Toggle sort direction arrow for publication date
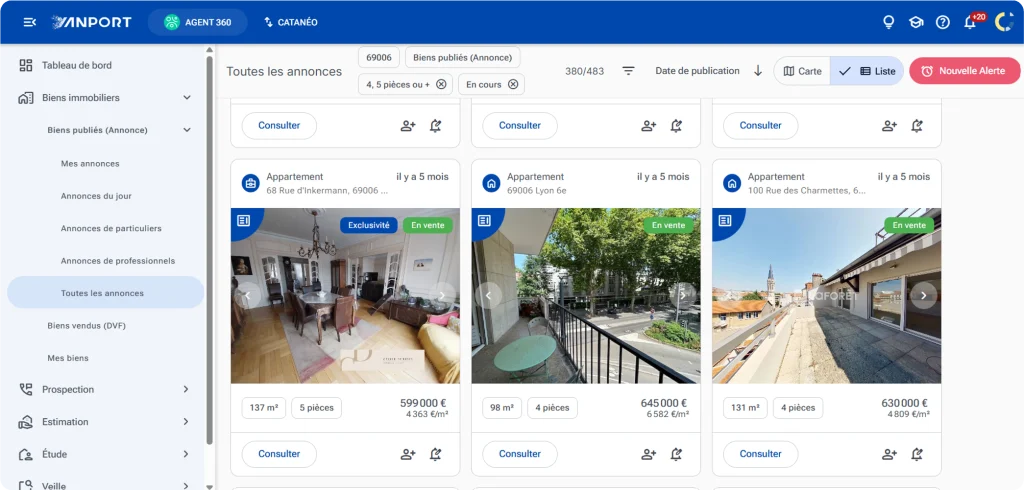Viewport: 1024px width, 490px height. point(757,71)
